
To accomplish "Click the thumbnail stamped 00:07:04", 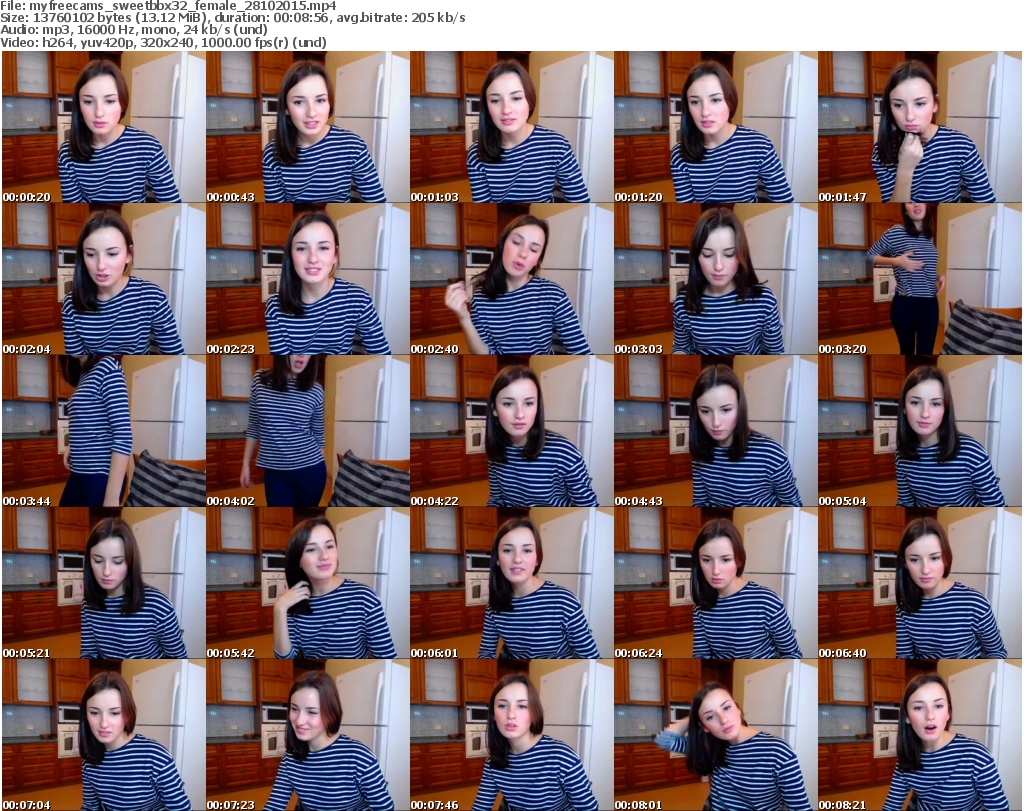I will 104,735.
